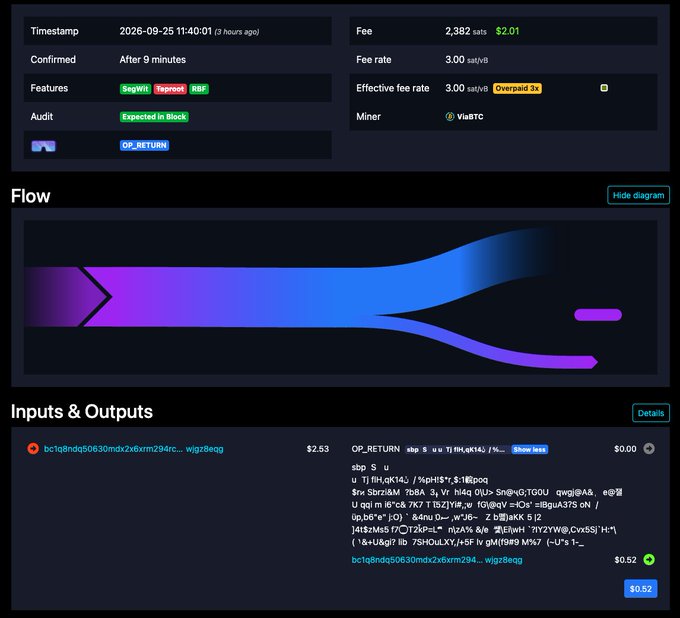
Task: Click the truncated OP_RETURN data preview
Action: (455, 449)
